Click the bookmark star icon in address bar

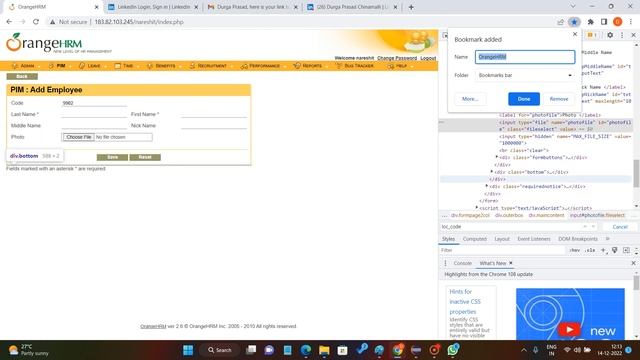[x=574, y=22]
